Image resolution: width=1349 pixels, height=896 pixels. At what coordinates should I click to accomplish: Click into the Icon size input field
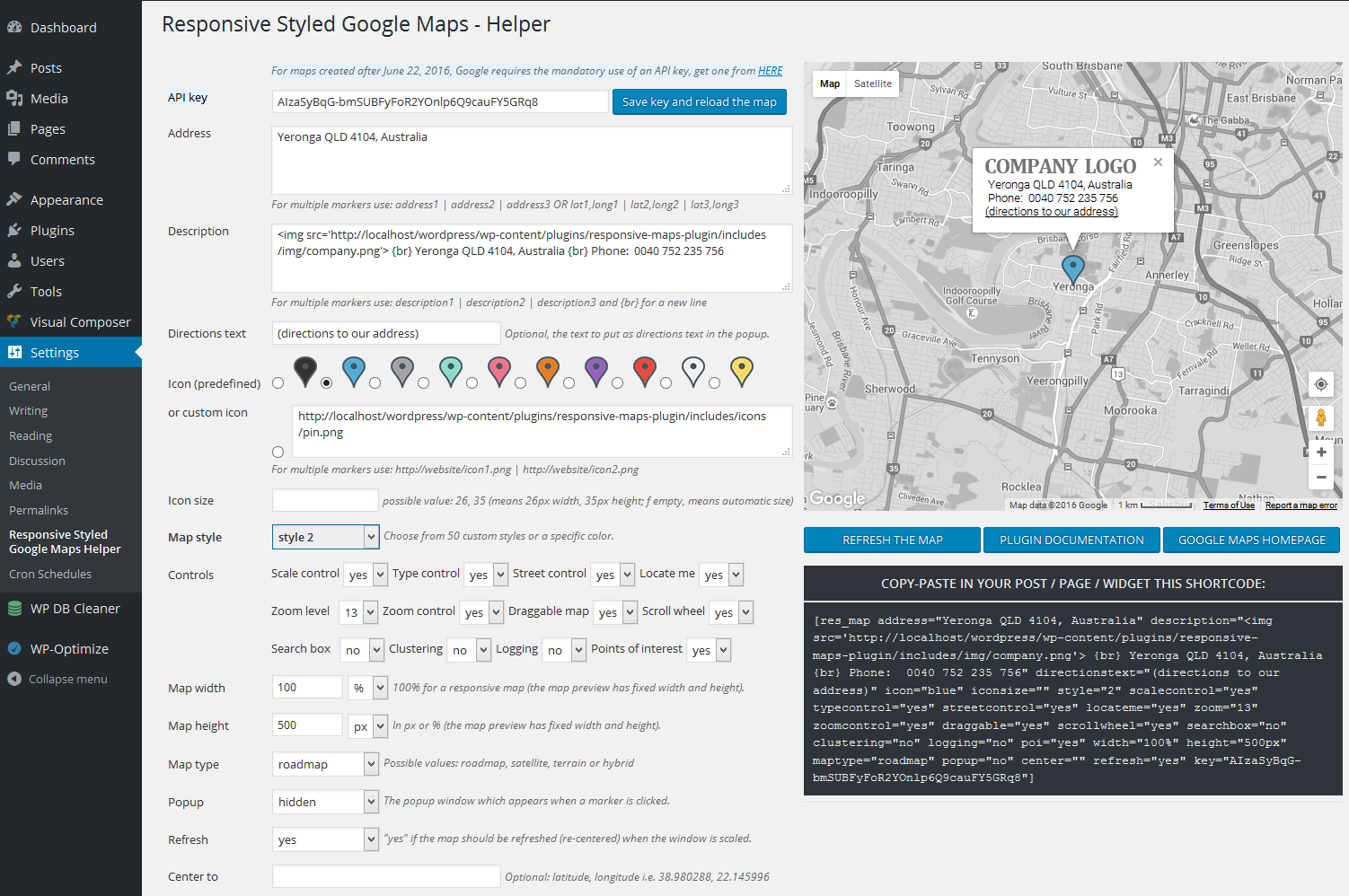(325, 500)
